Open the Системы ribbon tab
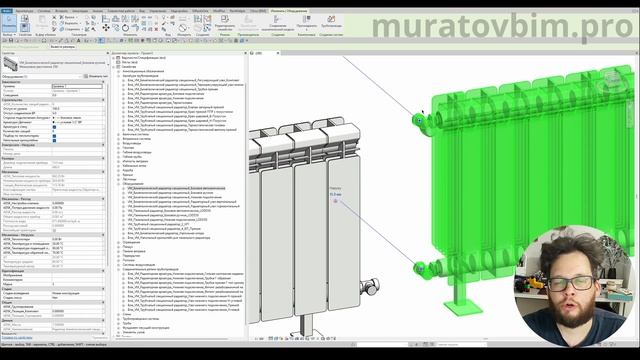The image size is (640, 360). click(x=44, y=11)
